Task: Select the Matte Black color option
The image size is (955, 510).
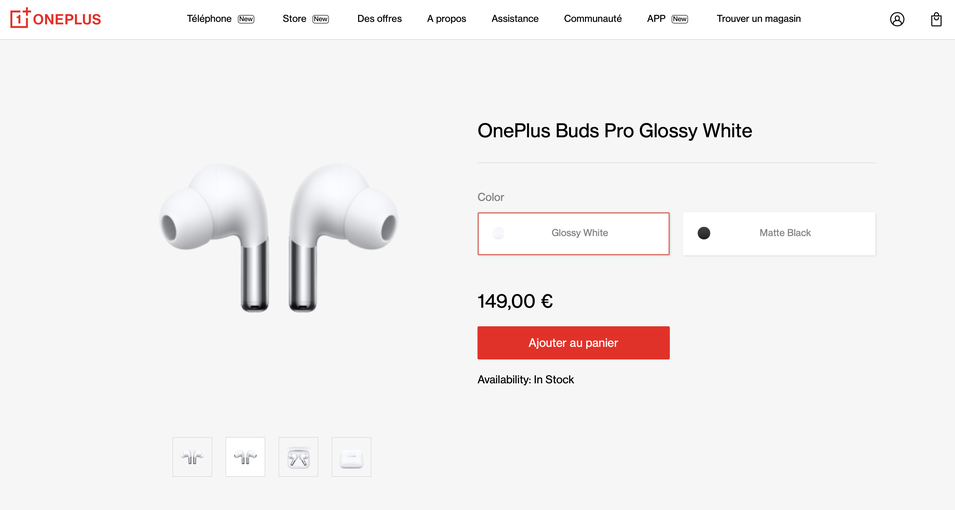Action: pyautogui.click(x=779, y=233)
